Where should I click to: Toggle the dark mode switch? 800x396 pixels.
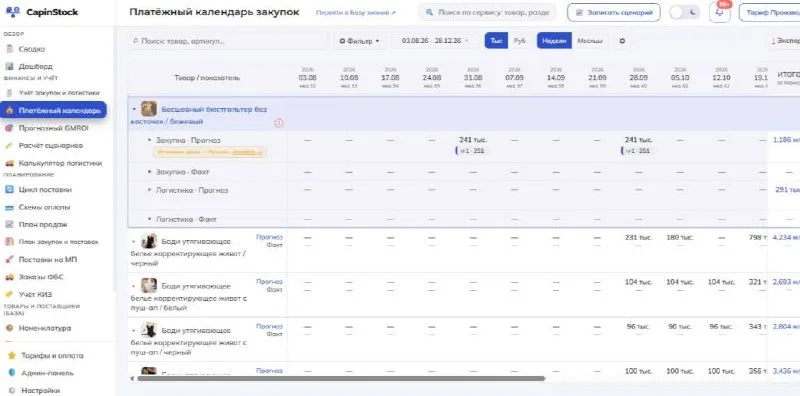click(685, 12)
